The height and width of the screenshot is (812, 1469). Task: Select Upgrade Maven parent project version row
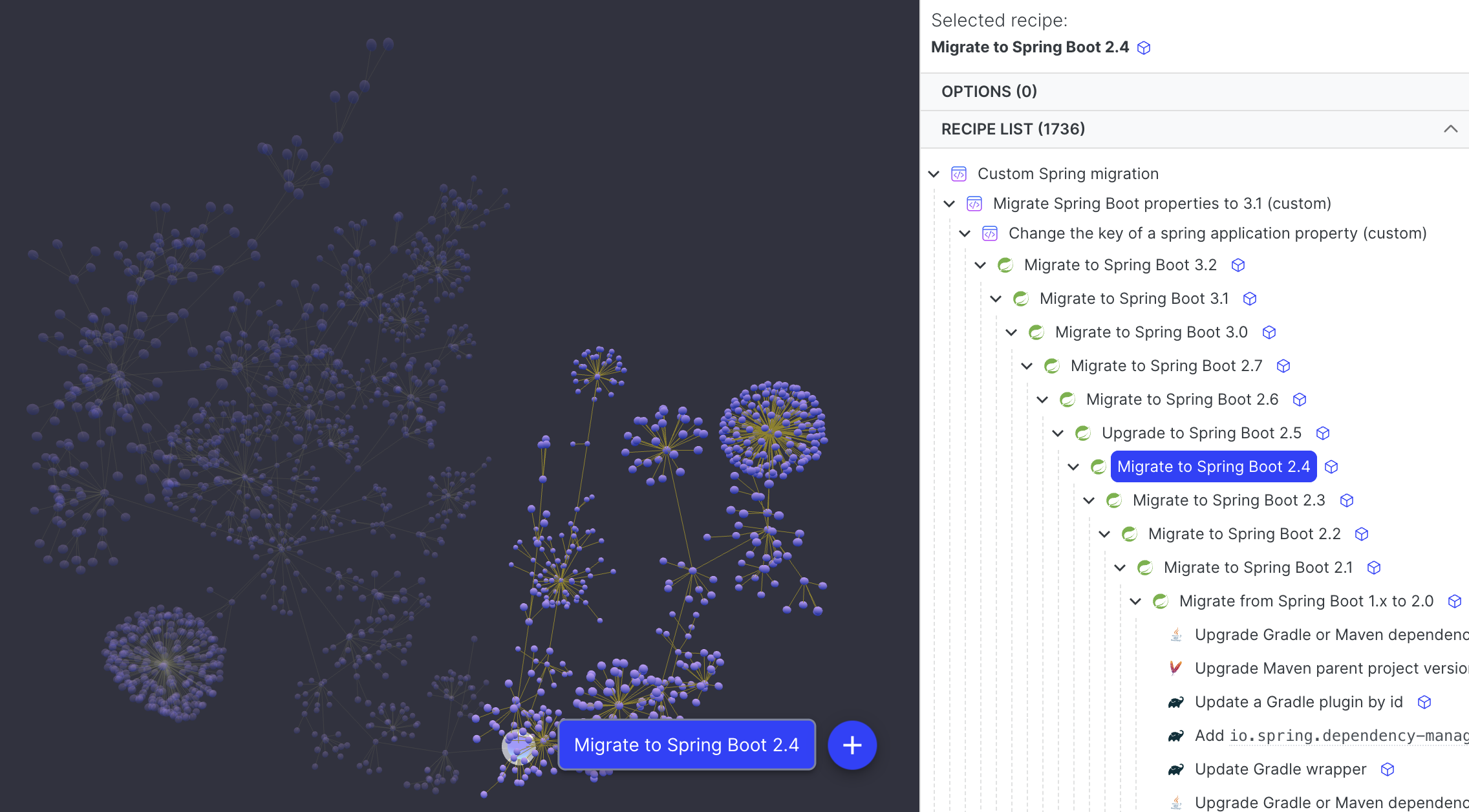point(1331,668)
